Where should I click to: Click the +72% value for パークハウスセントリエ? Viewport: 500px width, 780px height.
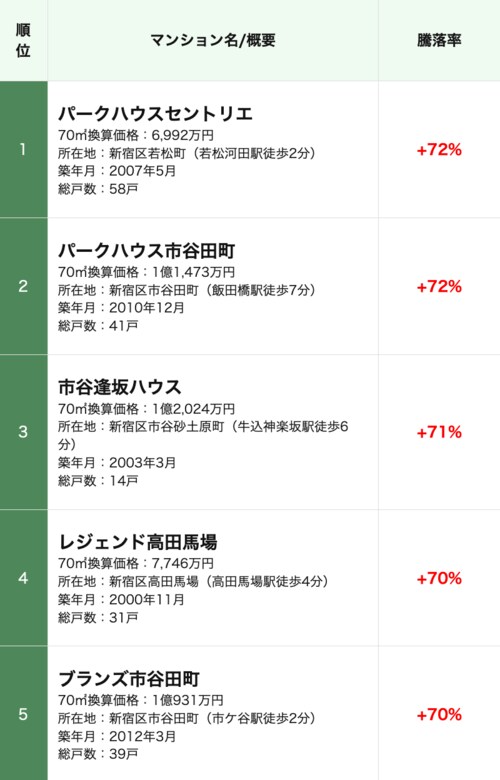pos(439,149)
